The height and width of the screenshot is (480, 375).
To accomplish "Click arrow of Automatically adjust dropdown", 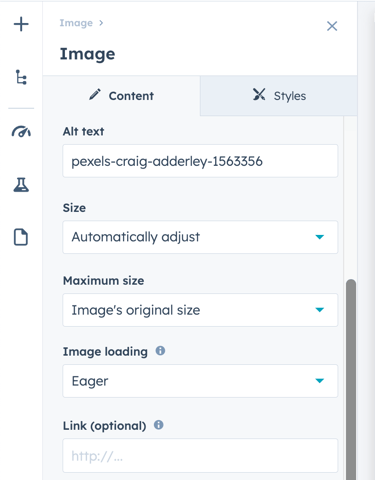I will coord(320,237).
